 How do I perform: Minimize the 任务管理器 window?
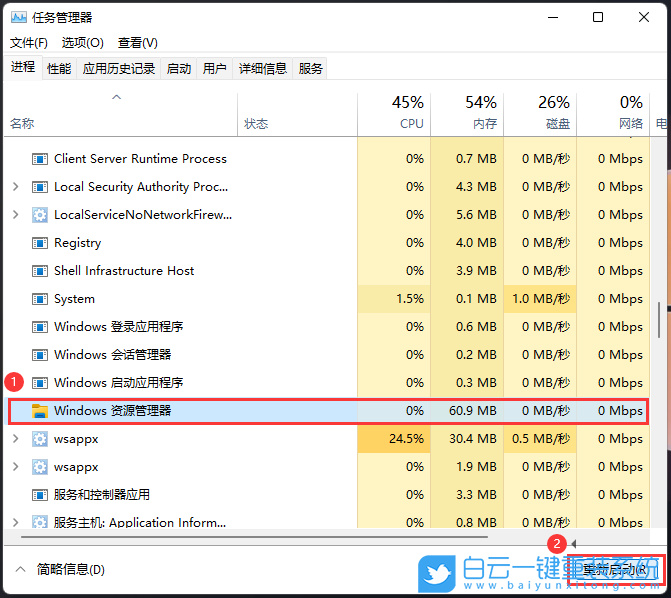coord(553,17)
